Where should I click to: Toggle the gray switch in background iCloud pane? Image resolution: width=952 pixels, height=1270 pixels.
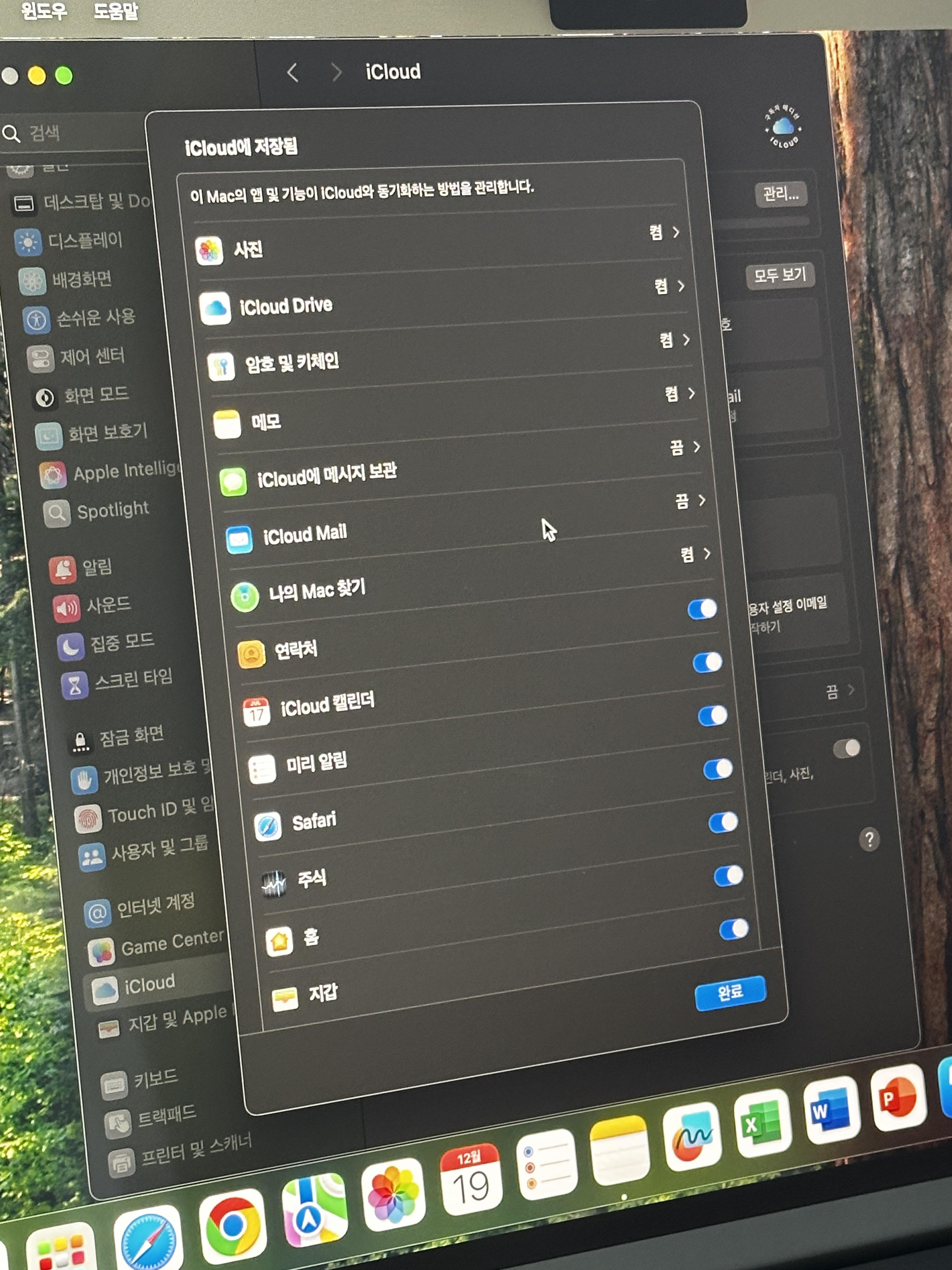(847, 748)
